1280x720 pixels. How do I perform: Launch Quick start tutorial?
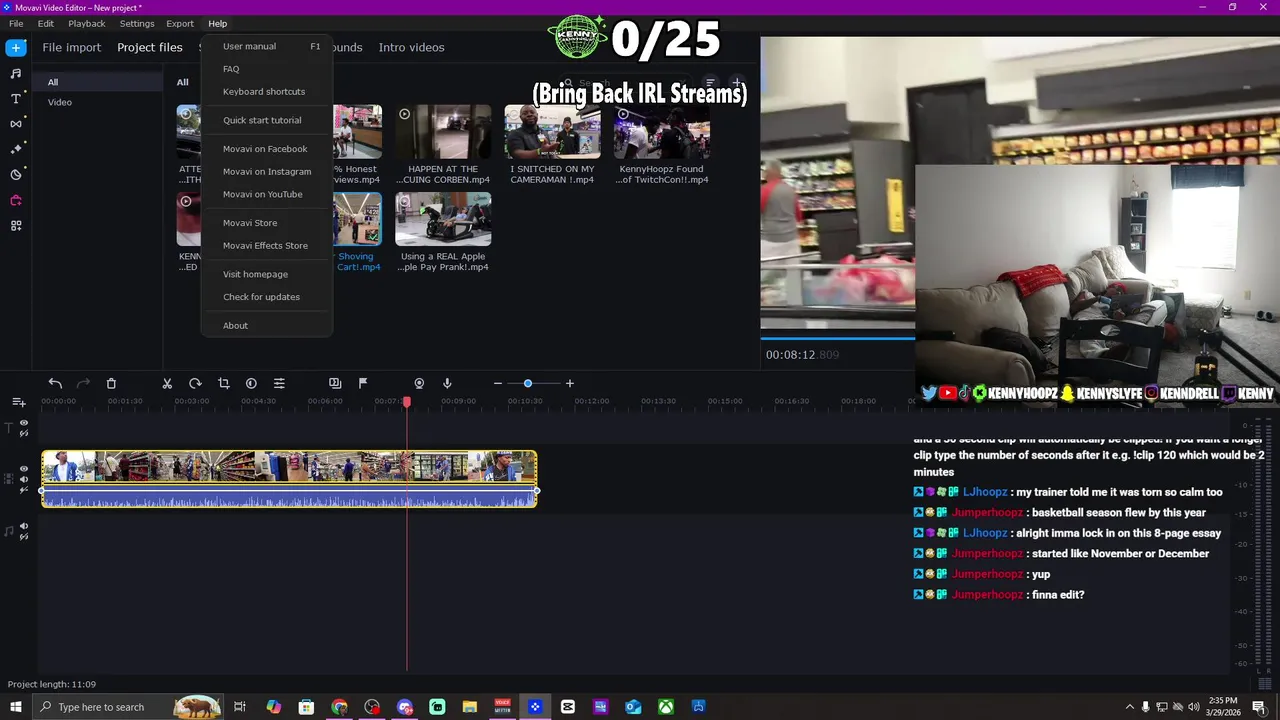pyautogui.click(x=267, y=120)
